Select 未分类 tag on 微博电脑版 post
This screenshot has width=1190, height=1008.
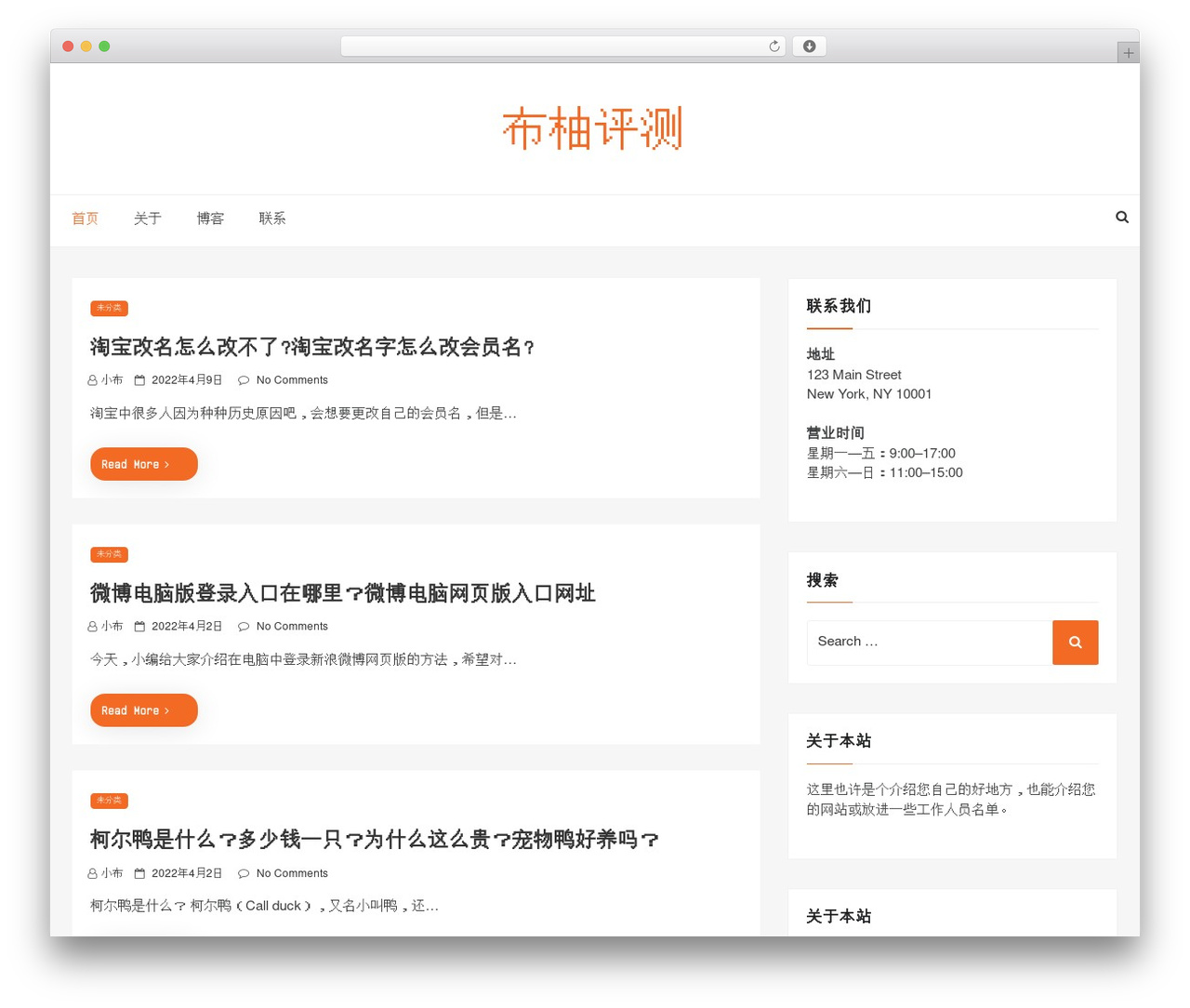[109, 554]
